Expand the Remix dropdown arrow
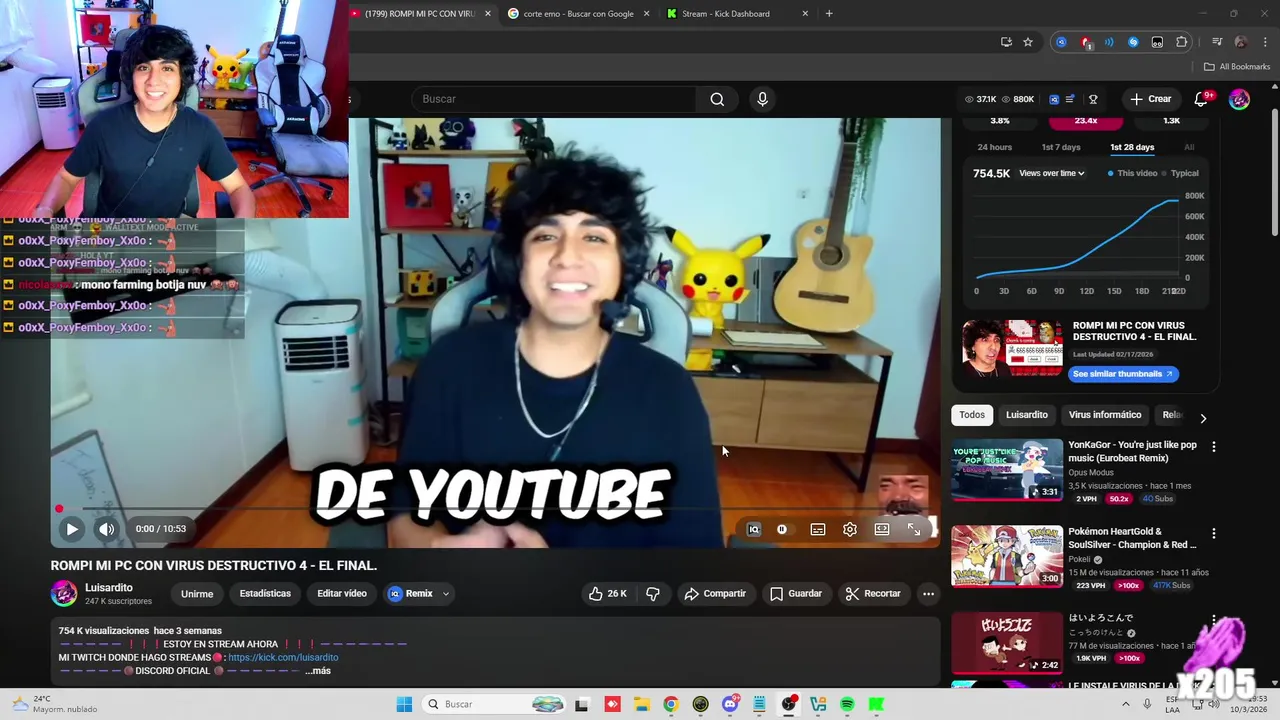Image resolution: width=1280 pixels, height=720 pixels. 446,594
